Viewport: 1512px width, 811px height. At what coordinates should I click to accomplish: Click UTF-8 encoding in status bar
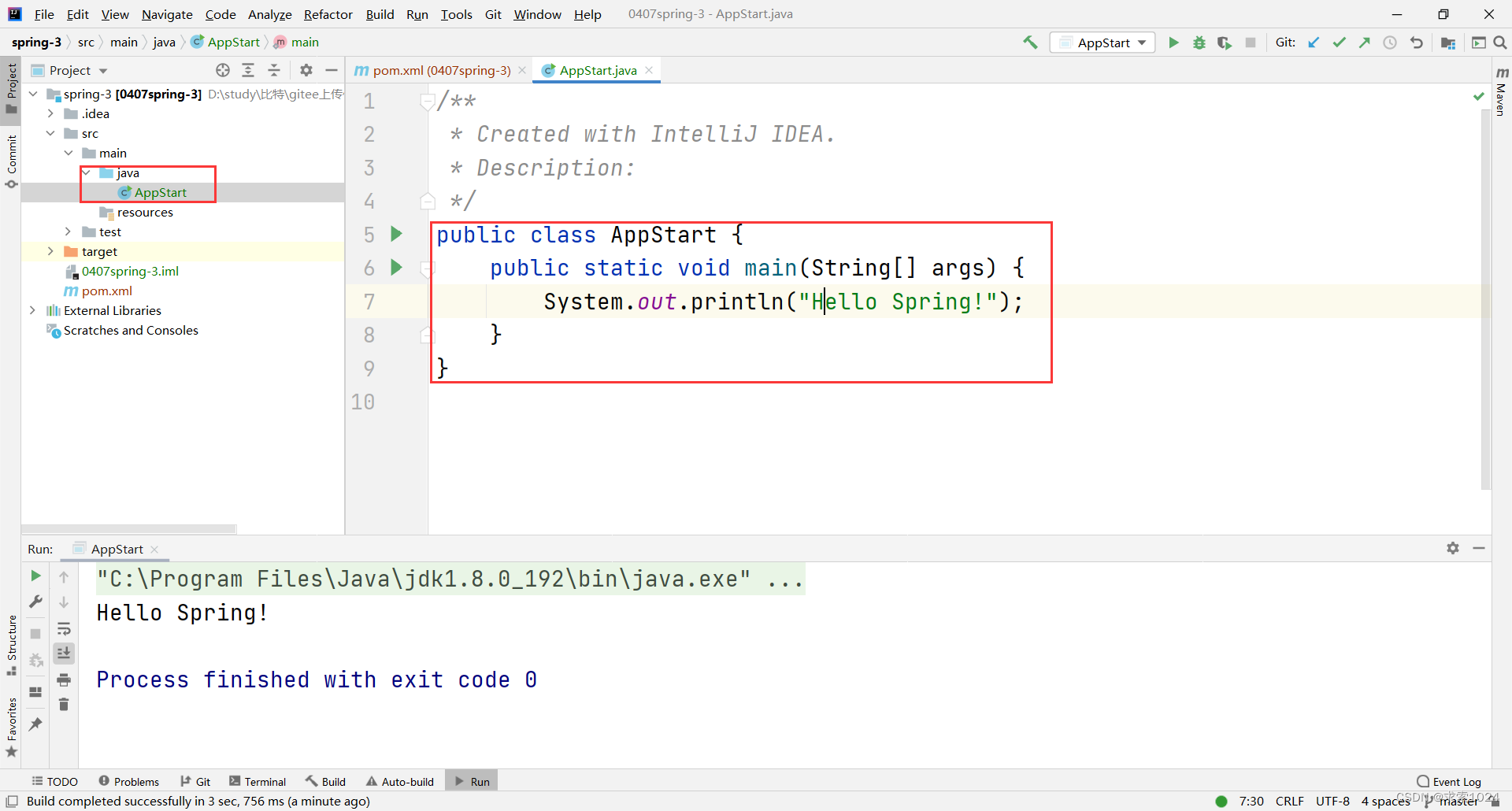pyautogui.click(x=1332, y=801)
